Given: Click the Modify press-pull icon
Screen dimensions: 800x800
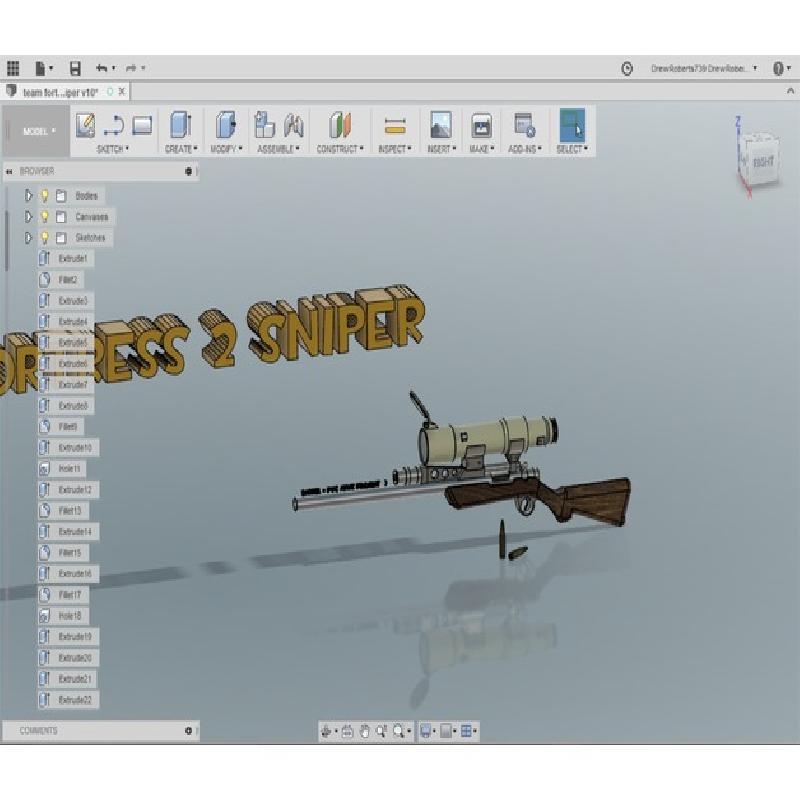Looking at the screenshot, I should (226, 125).
